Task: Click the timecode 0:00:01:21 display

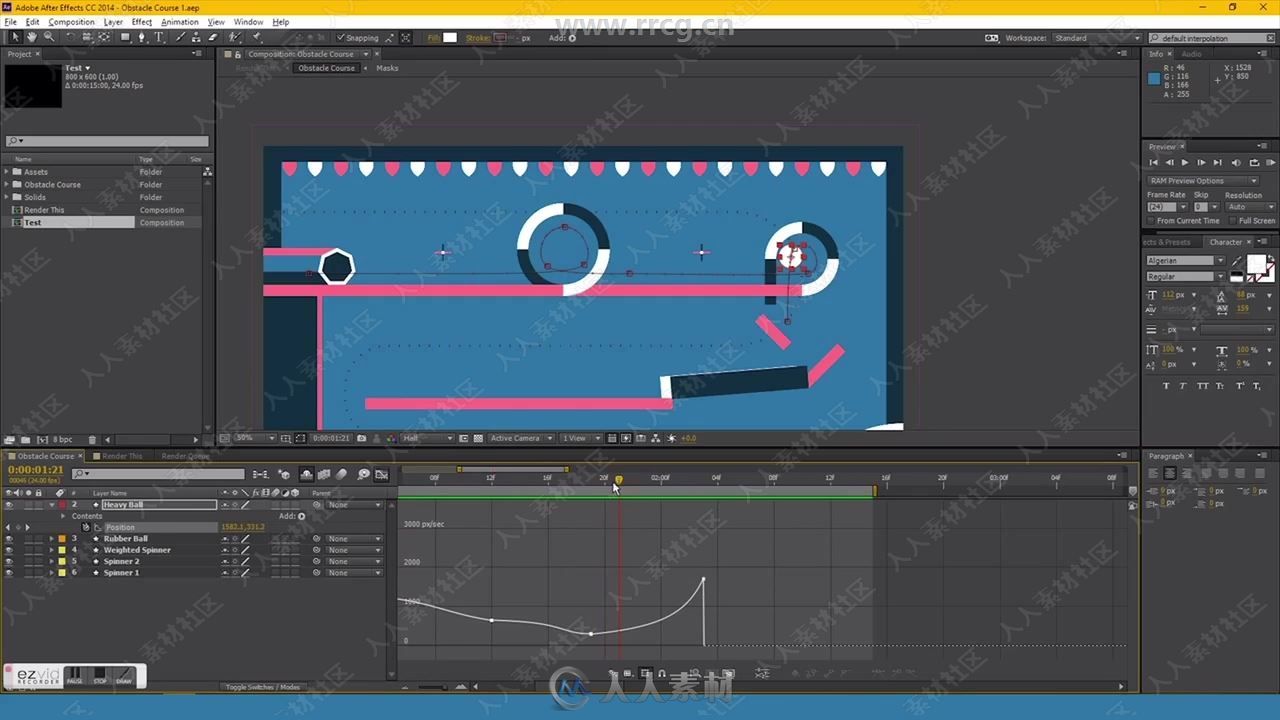Action: (x=35, y=469)
